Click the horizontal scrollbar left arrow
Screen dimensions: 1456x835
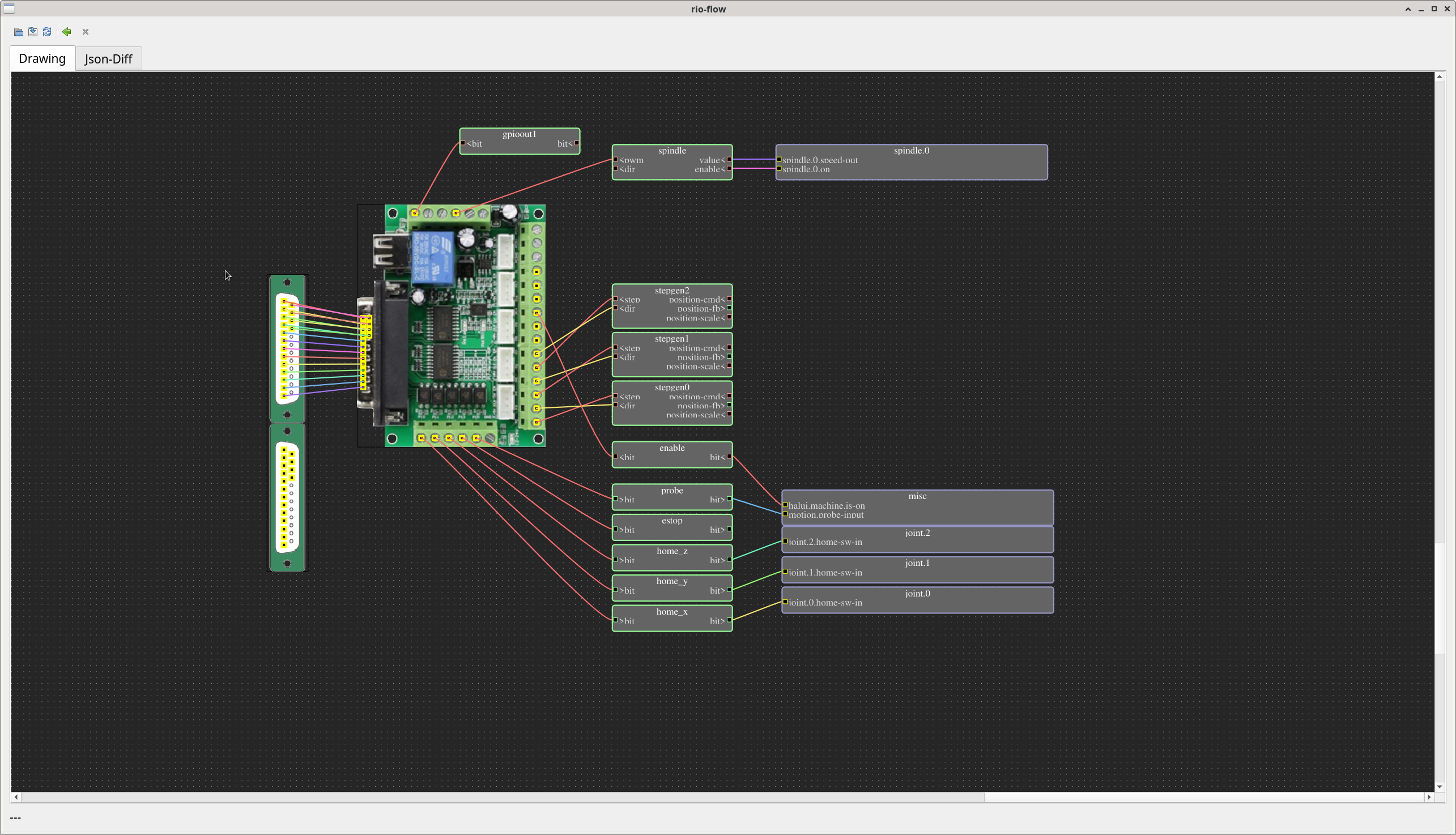point(16,797)
